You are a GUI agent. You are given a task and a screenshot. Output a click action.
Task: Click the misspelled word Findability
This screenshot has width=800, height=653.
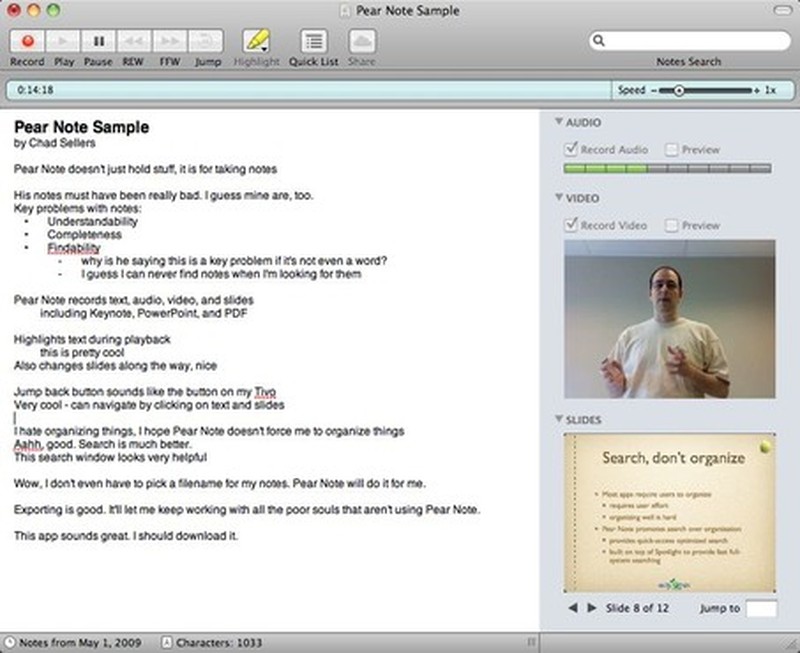tap(74, 248)
